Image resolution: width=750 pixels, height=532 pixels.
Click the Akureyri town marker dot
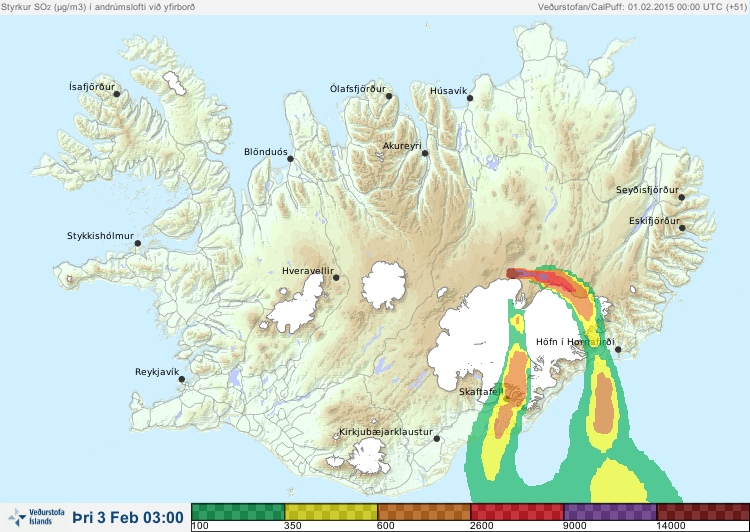[425, 153]
